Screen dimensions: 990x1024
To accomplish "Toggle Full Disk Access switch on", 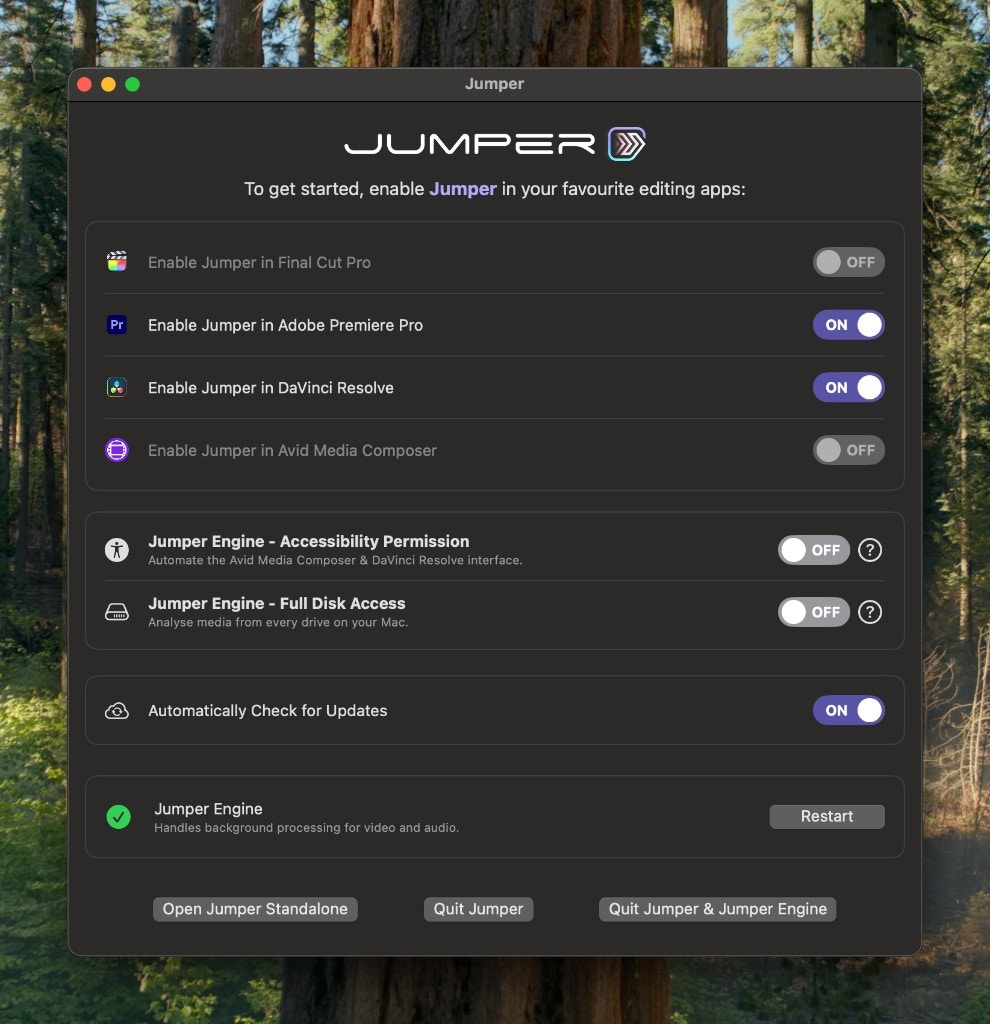I will [x=814, y=612].
